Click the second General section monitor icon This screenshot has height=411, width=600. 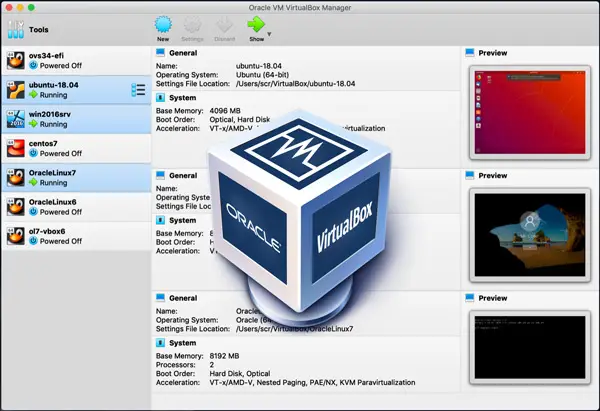[x=160, y=175]
